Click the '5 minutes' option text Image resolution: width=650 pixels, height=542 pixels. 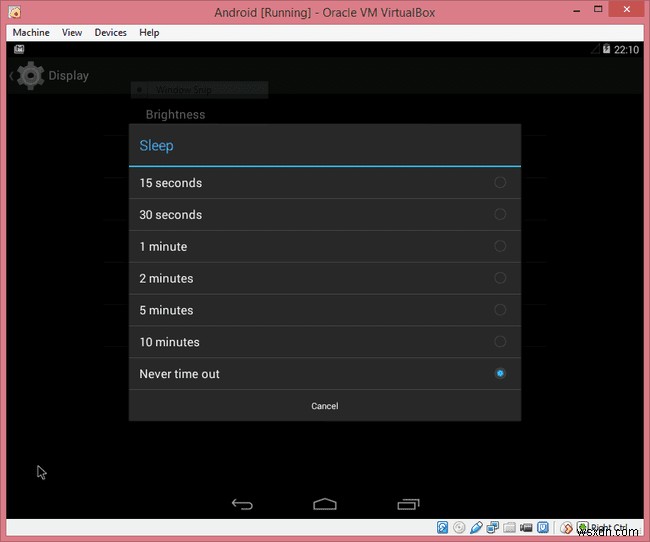coord(166,310)
